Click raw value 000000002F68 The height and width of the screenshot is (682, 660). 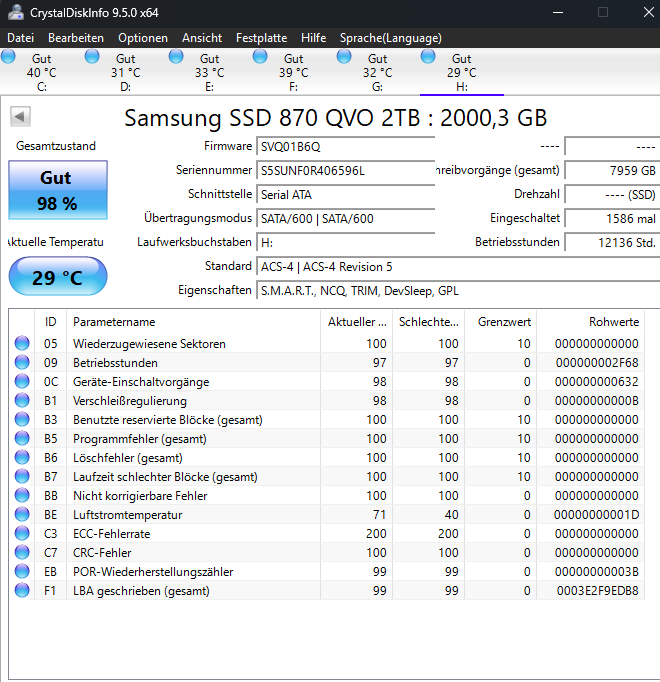pos(597,363)
